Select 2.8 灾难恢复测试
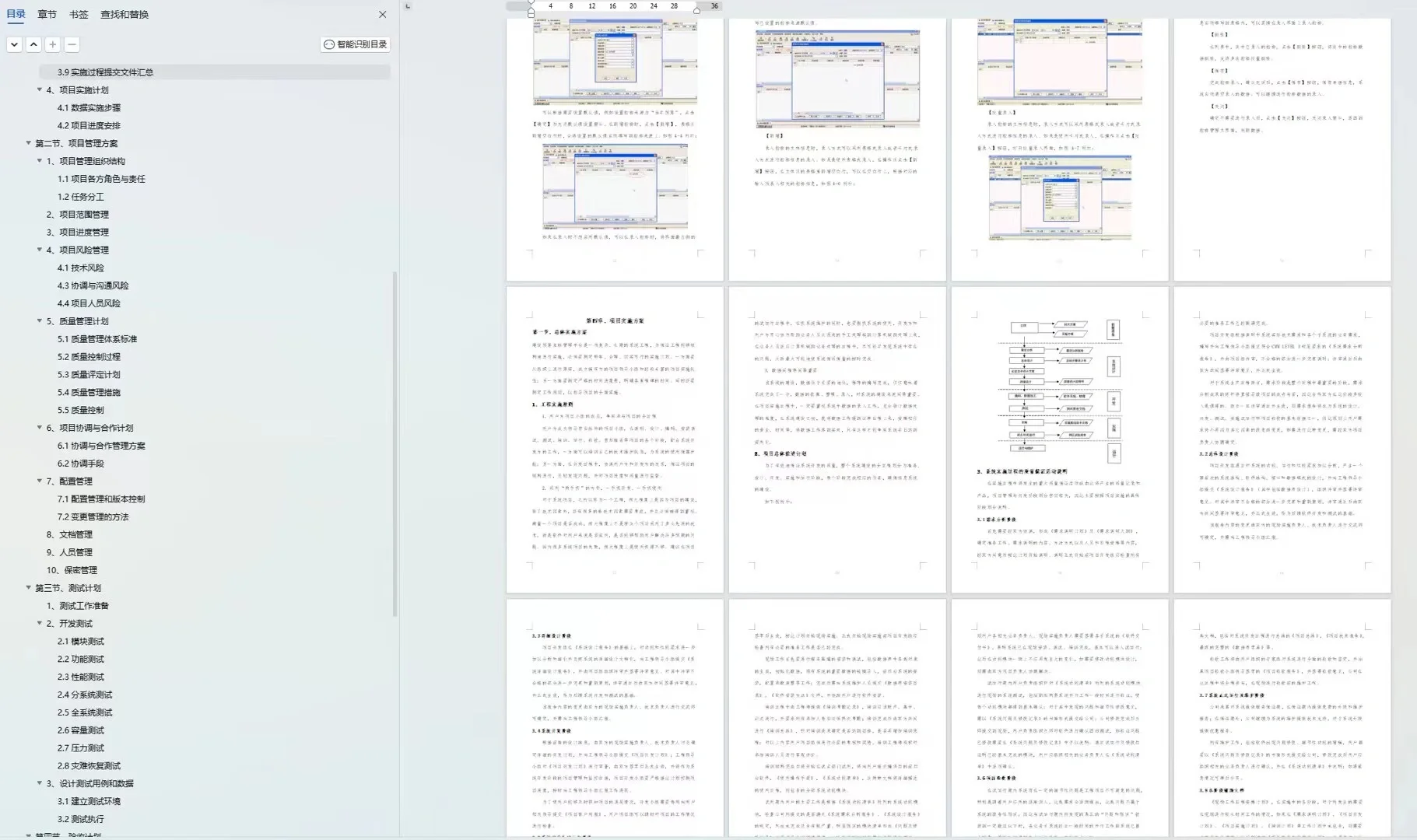The height and width of the screenshot is (840, 1417). point(89,766)
